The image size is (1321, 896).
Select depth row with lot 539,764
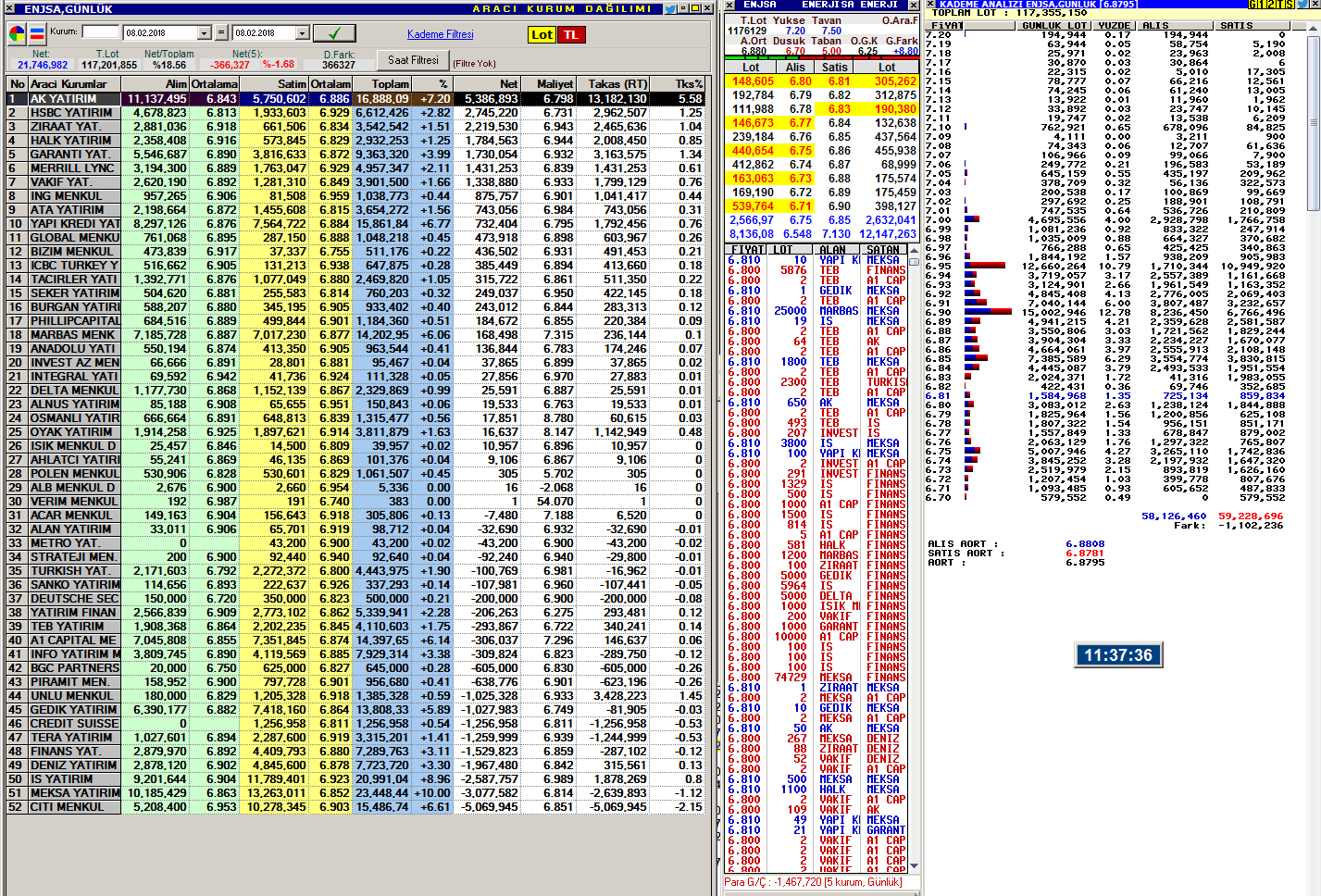821,205
